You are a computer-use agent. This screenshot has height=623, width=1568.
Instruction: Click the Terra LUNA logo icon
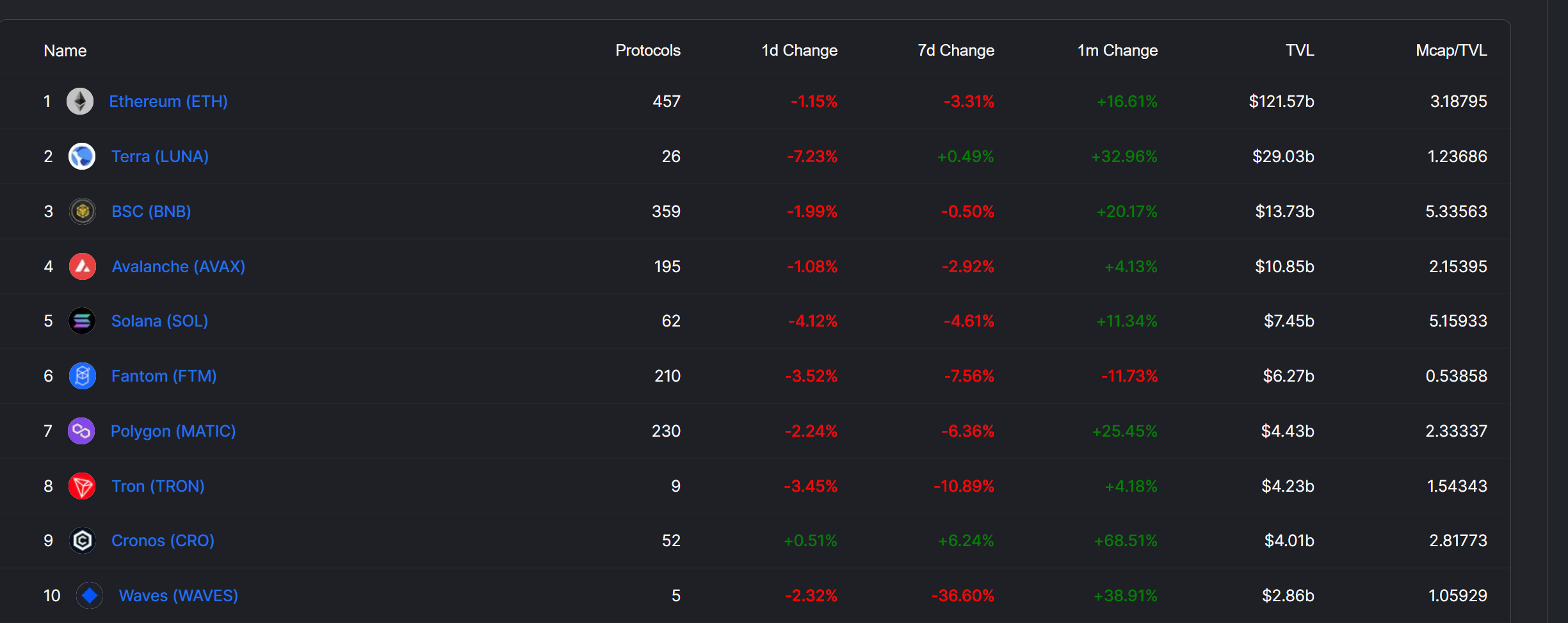click(82, 156)
